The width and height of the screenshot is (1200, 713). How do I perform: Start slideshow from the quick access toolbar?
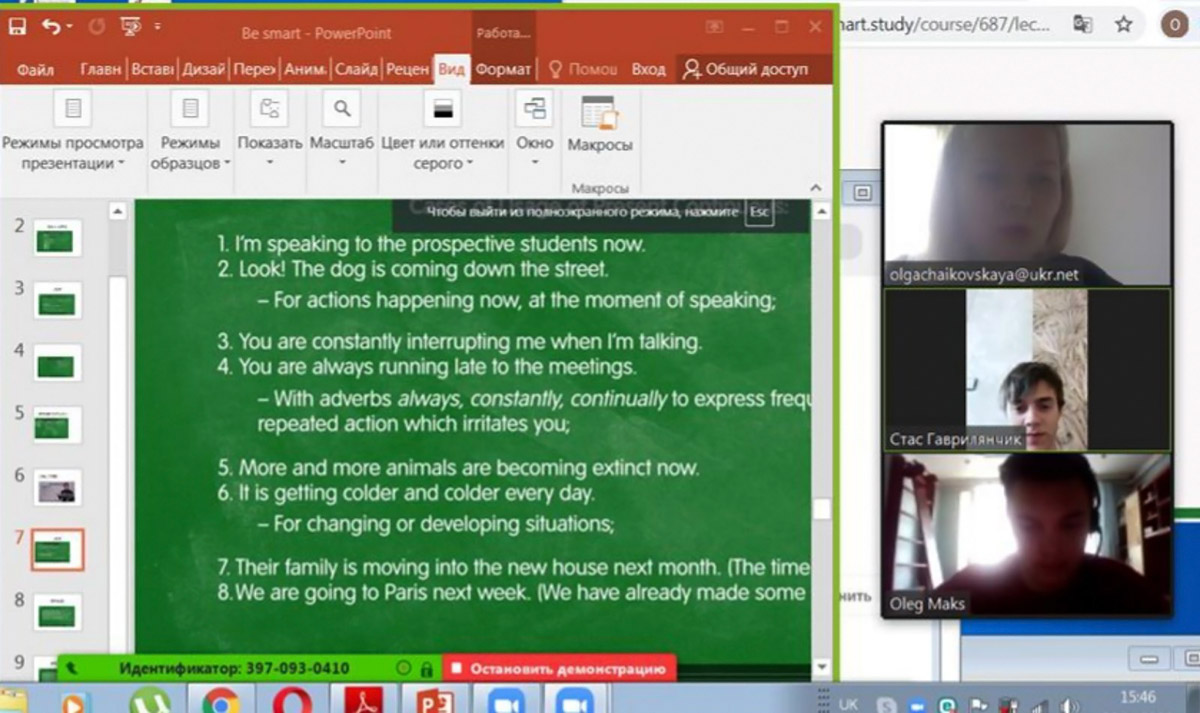[130, 28]
